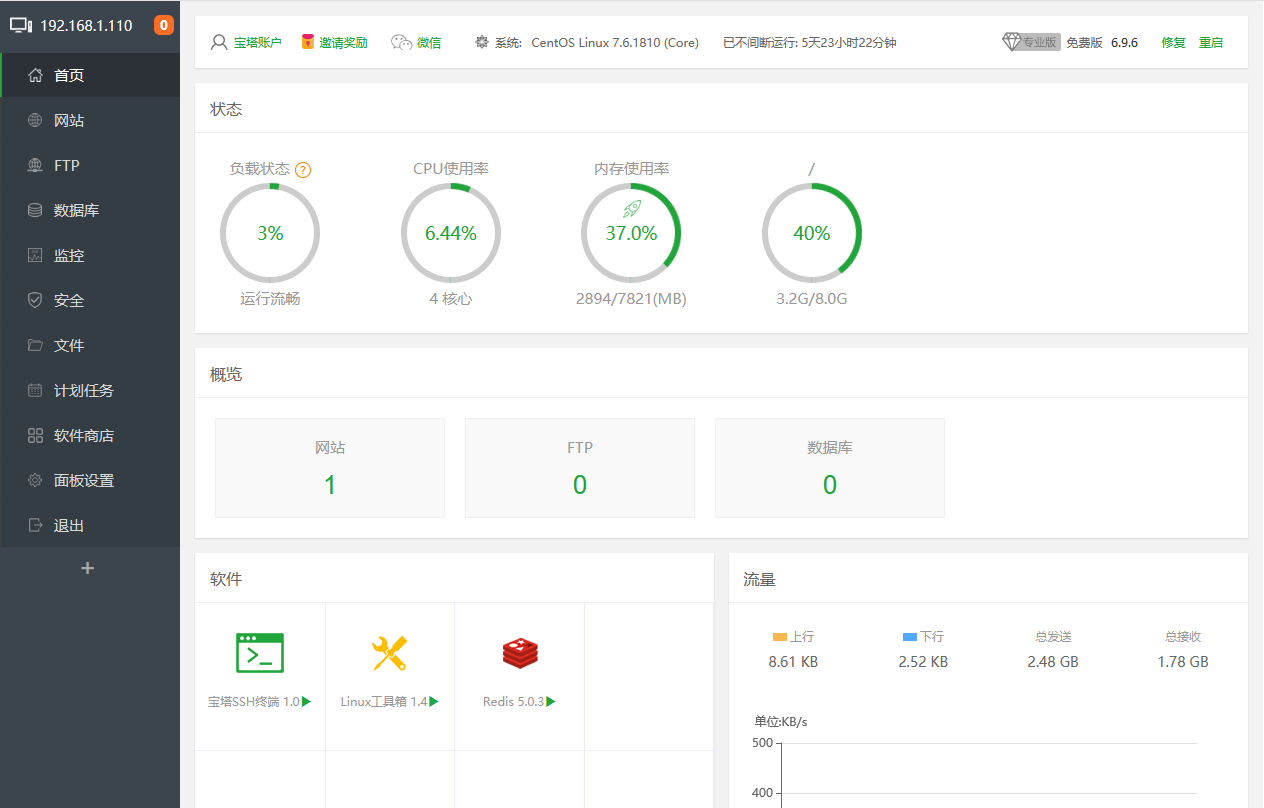The height and width of the screenshot is (808, 1264).
Task: Click the Linux工具箱 wrench icon
Action: click(389, 653)
